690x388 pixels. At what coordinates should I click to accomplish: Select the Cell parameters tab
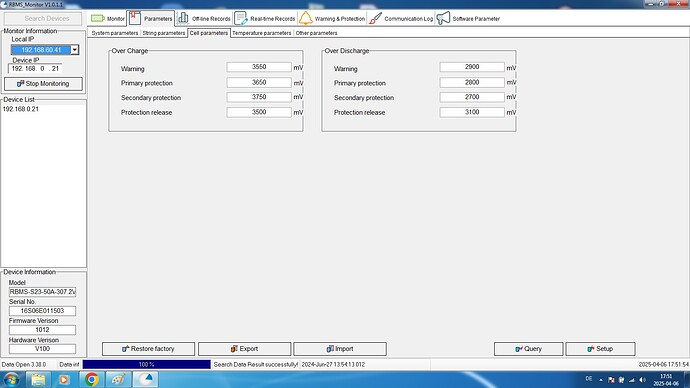[x=209, y=33]
